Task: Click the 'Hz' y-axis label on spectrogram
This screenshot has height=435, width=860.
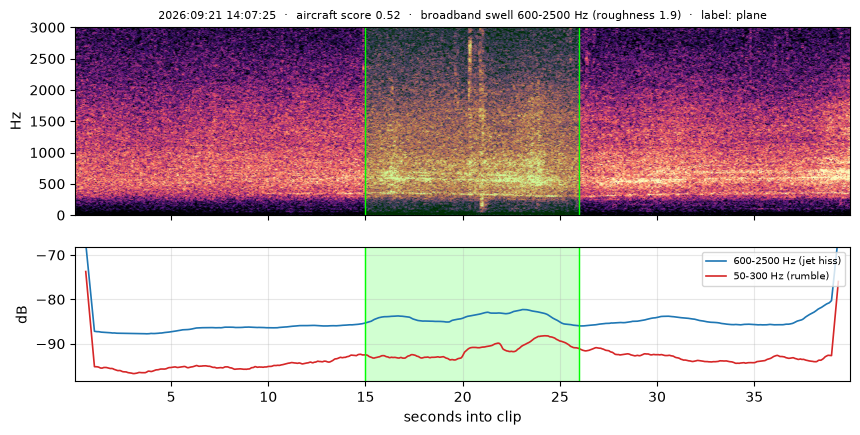Action: [x=16, y=121]
